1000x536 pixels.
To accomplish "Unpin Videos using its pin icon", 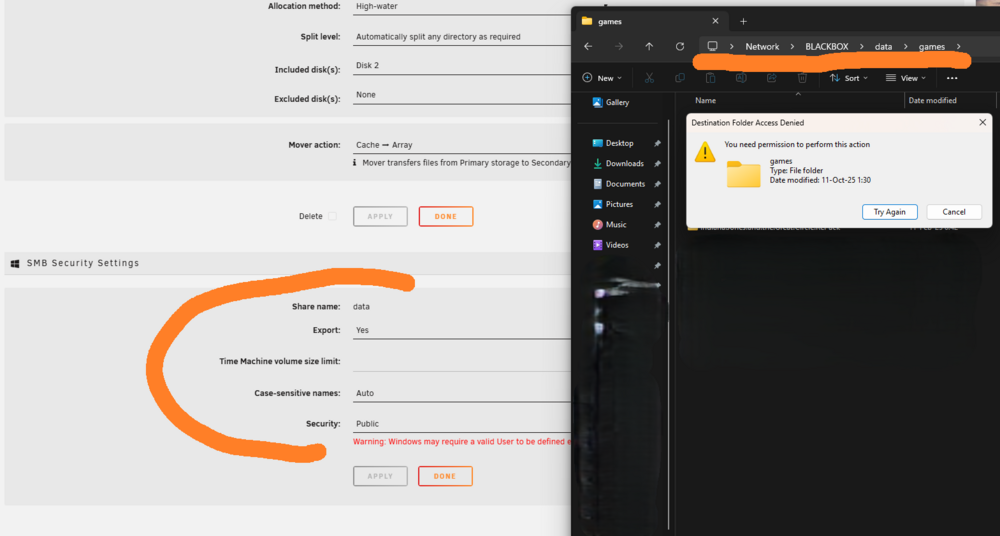I will 657,245.
